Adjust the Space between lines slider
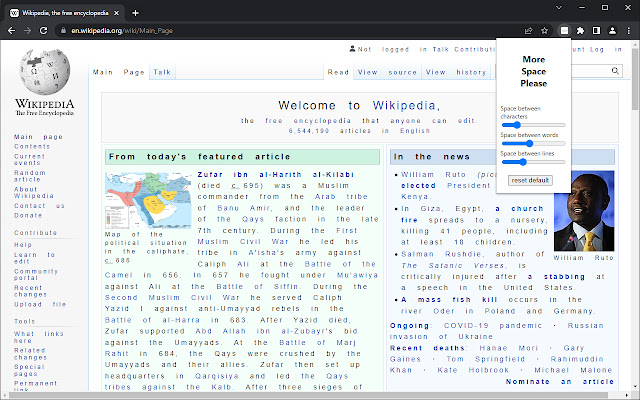Image resolution: width=640 pixels, height=400 pixels. click(533, 162)
